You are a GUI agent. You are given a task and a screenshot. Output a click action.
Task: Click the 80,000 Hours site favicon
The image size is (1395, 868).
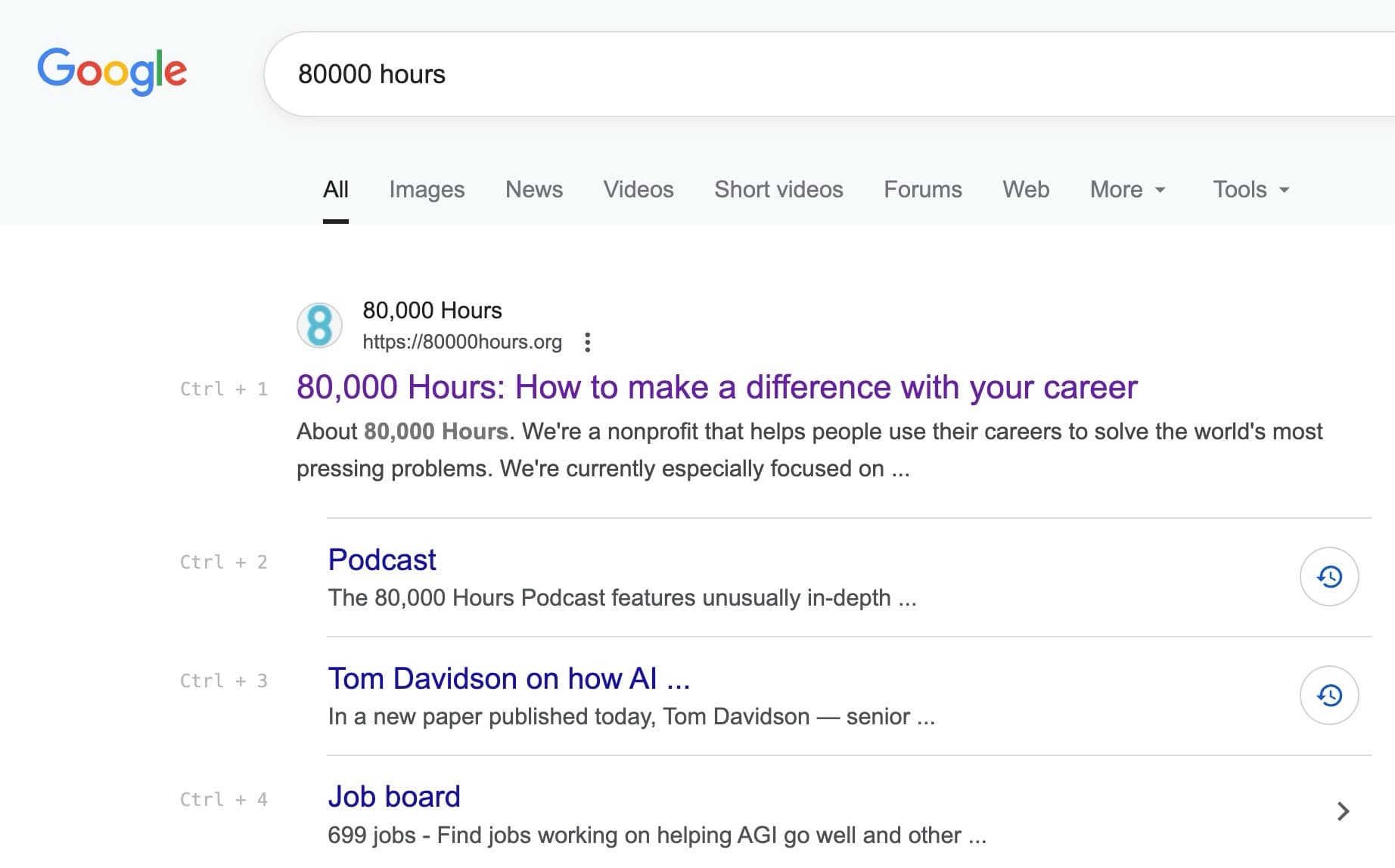click(319, 325)
